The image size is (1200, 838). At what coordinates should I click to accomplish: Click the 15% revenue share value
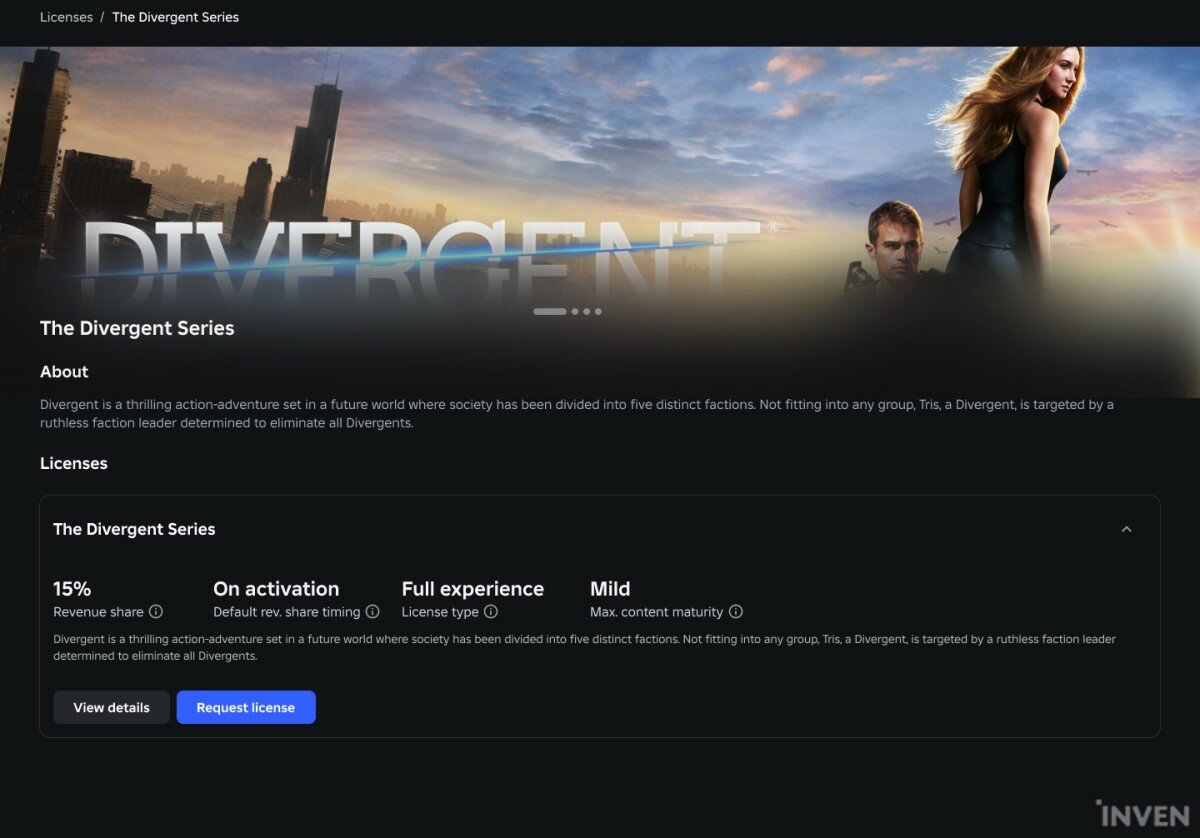[72, 589]
